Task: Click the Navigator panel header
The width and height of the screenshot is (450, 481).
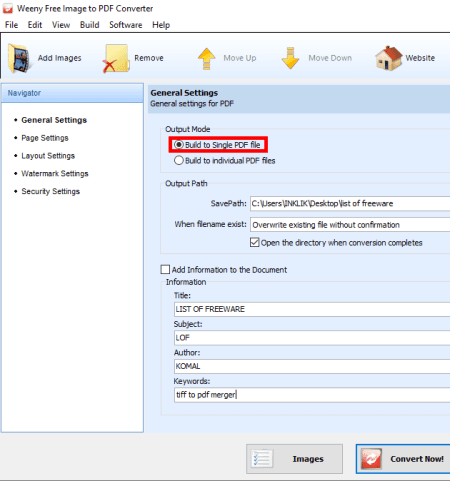Action: 72,93
